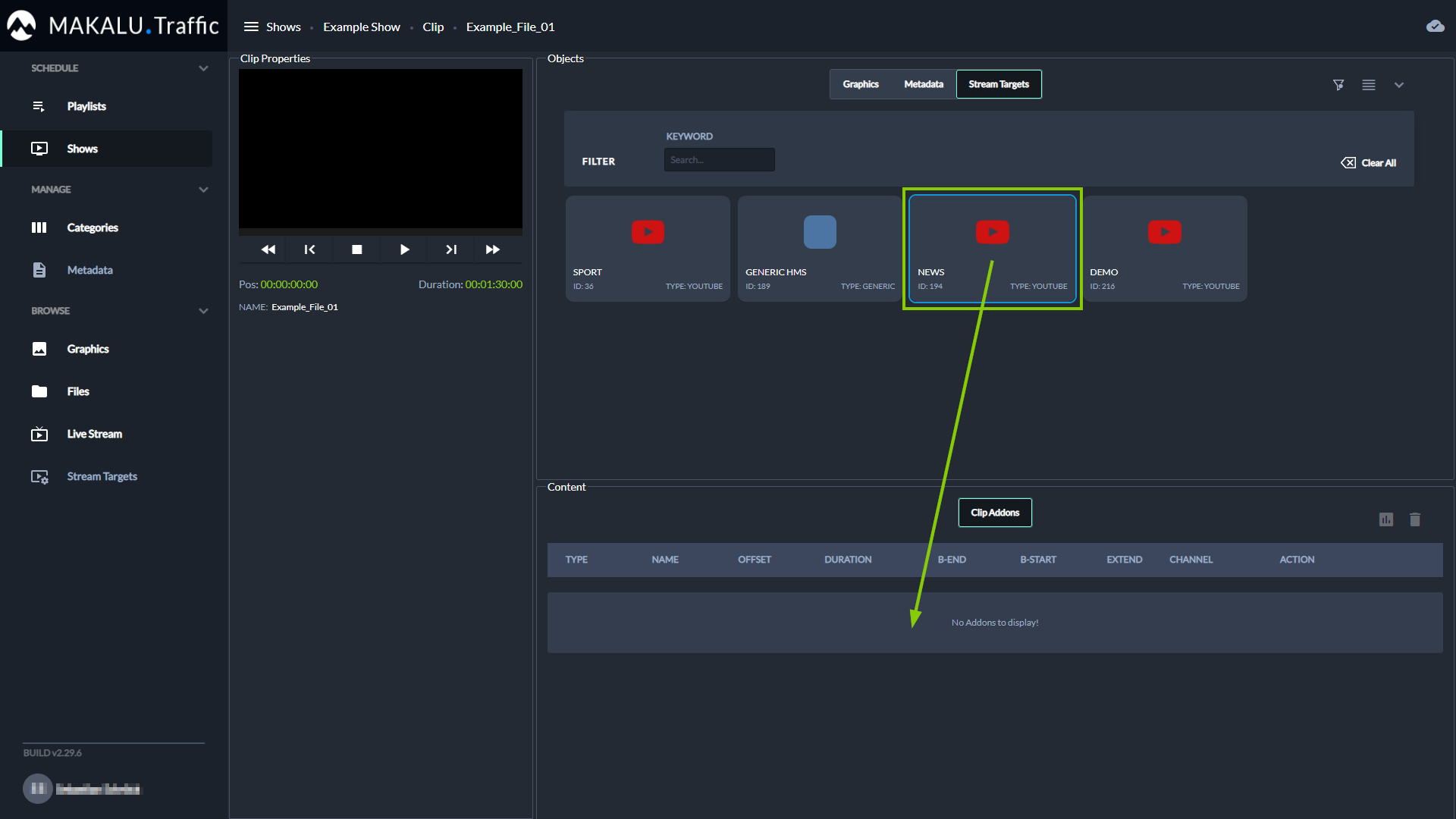Image resolution: width=1456 pixels, height=819 pixels.
Task: Click the B-END column header
Action: point(952,560)
